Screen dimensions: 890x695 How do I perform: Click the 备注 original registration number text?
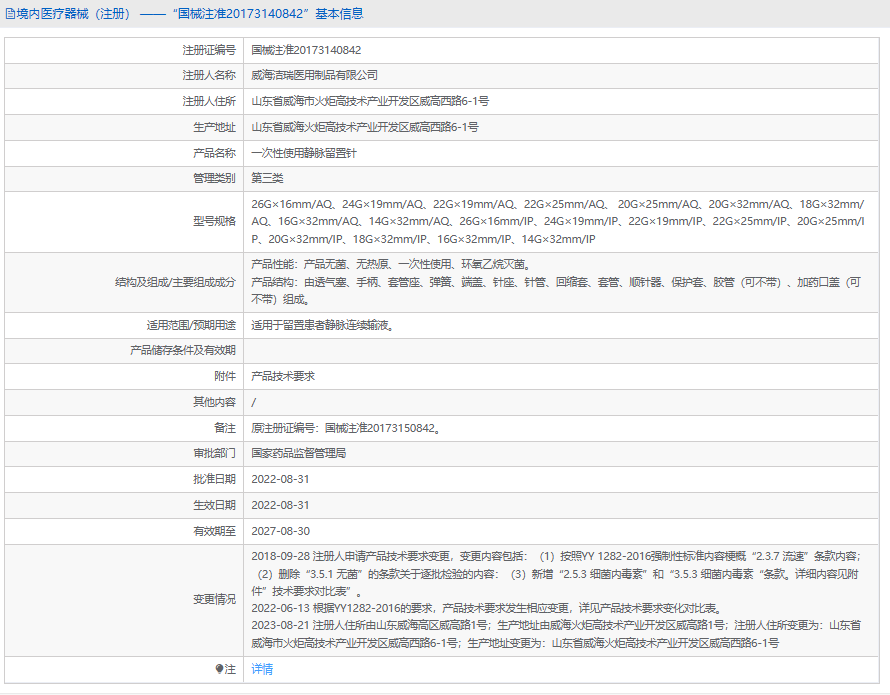pos(345,428)
